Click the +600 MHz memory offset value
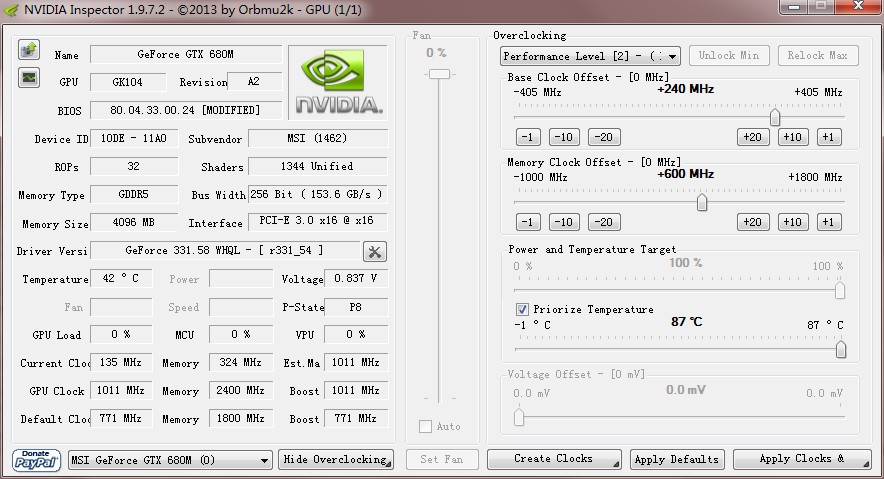 pos(686,174)
